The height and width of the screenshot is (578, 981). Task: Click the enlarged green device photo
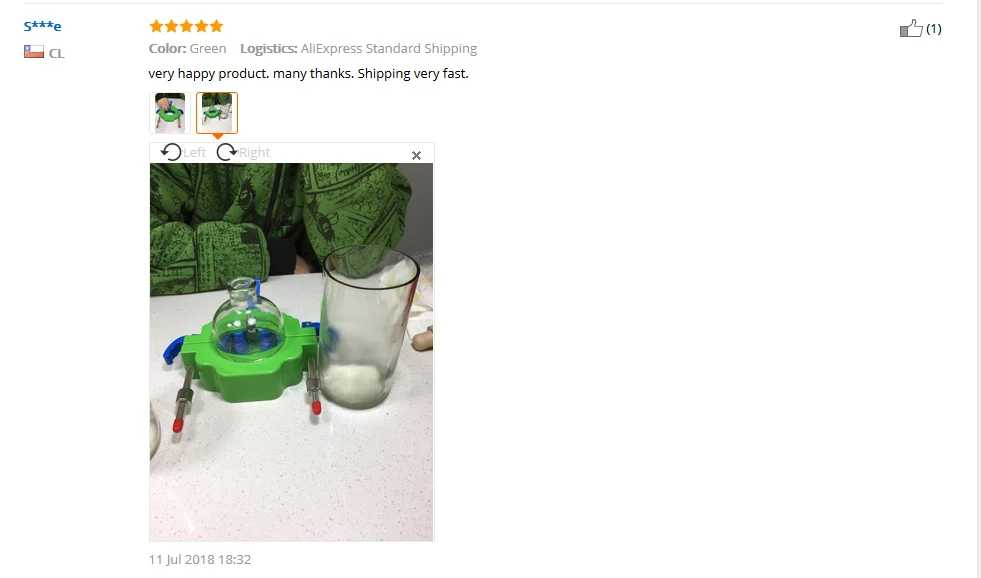[x=292, y=352]
